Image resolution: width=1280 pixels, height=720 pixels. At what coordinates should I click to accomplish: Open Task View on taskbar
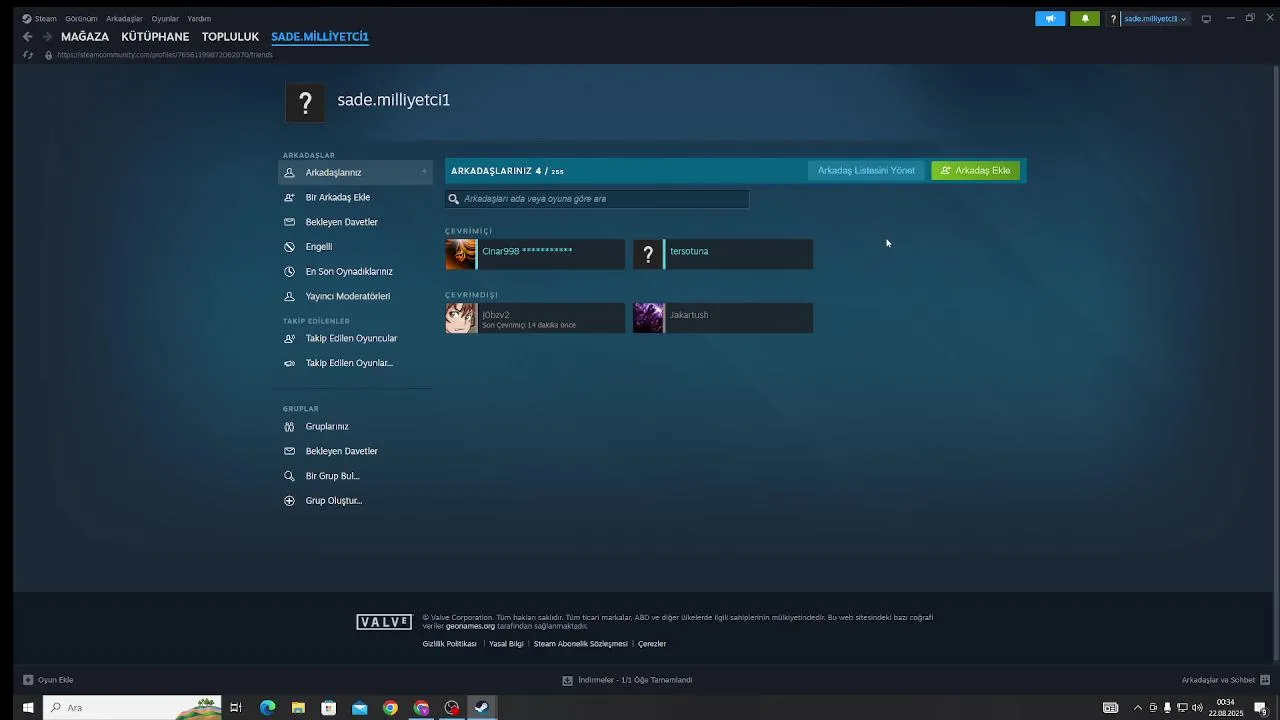[236, 708]
